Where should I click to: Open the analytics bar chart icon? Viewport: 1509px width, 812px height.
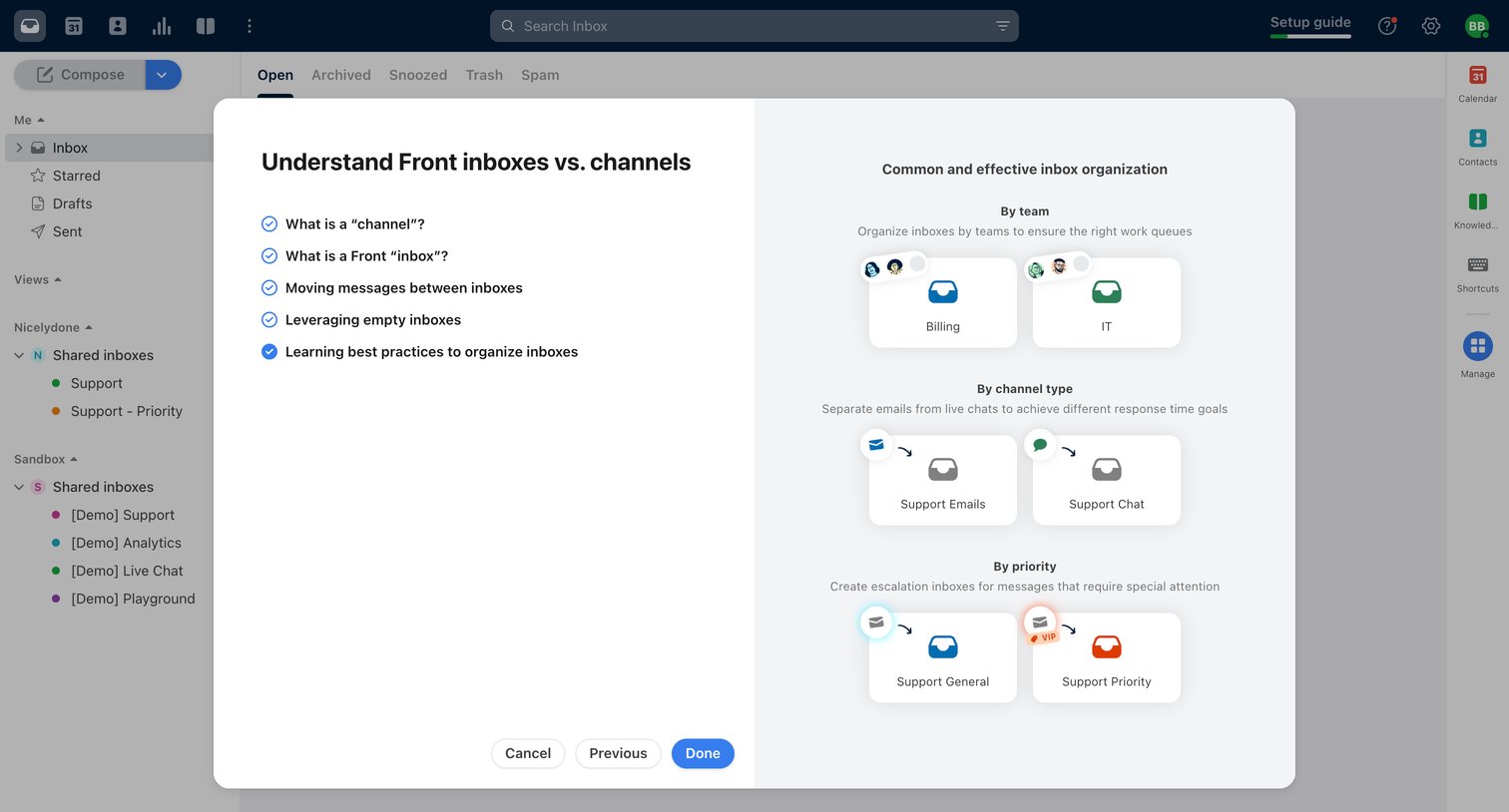point(162,26)
